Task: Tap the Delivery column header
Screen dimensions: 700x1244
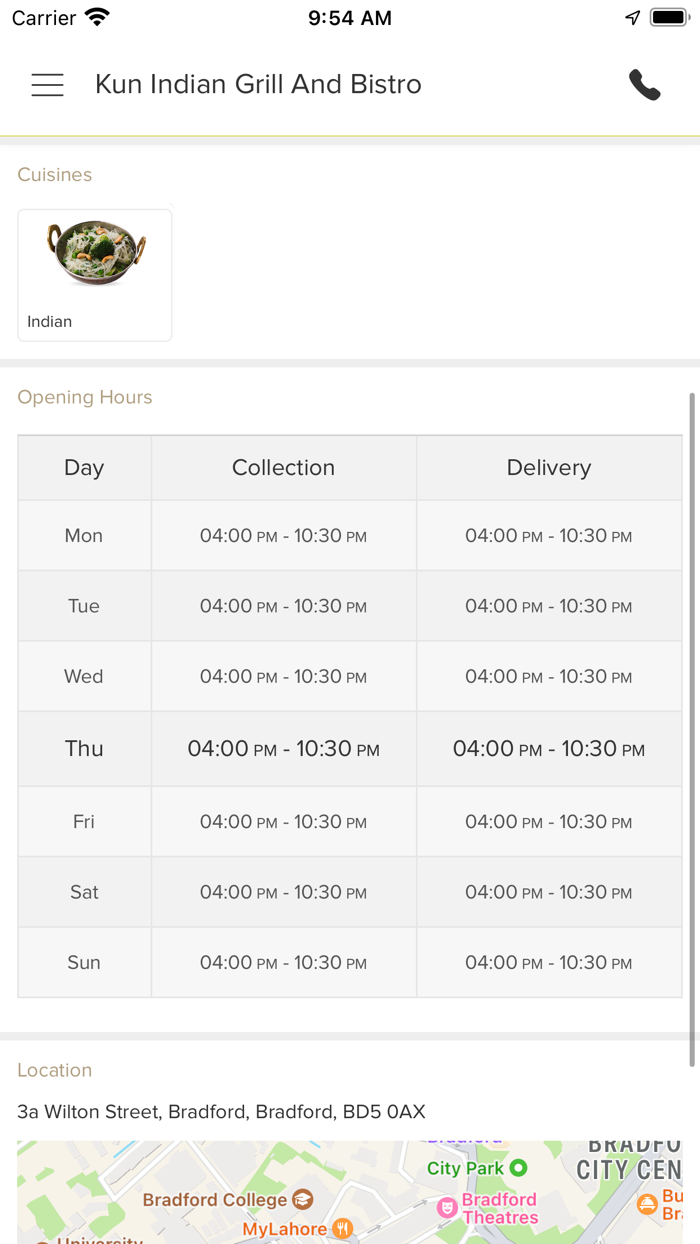Action: 548,468
